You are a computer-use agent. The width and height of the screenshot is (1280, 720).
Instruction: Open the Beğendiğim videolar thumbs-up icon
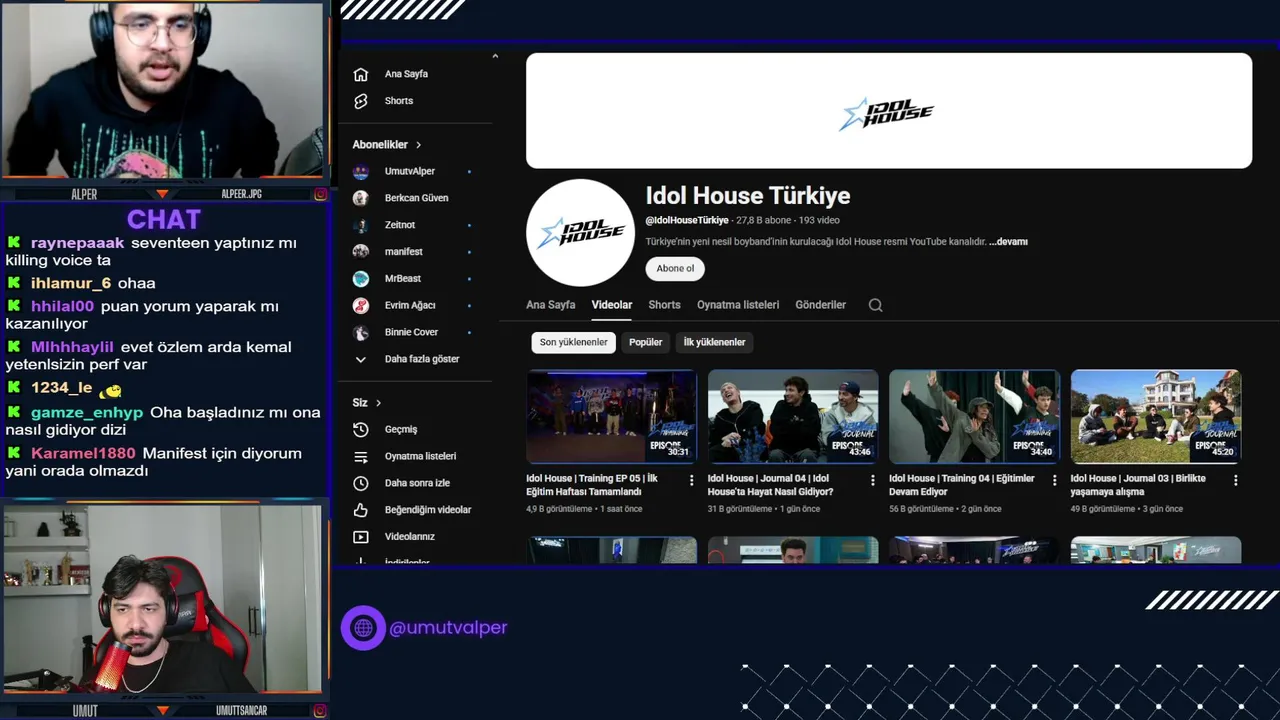coord(361,510)
